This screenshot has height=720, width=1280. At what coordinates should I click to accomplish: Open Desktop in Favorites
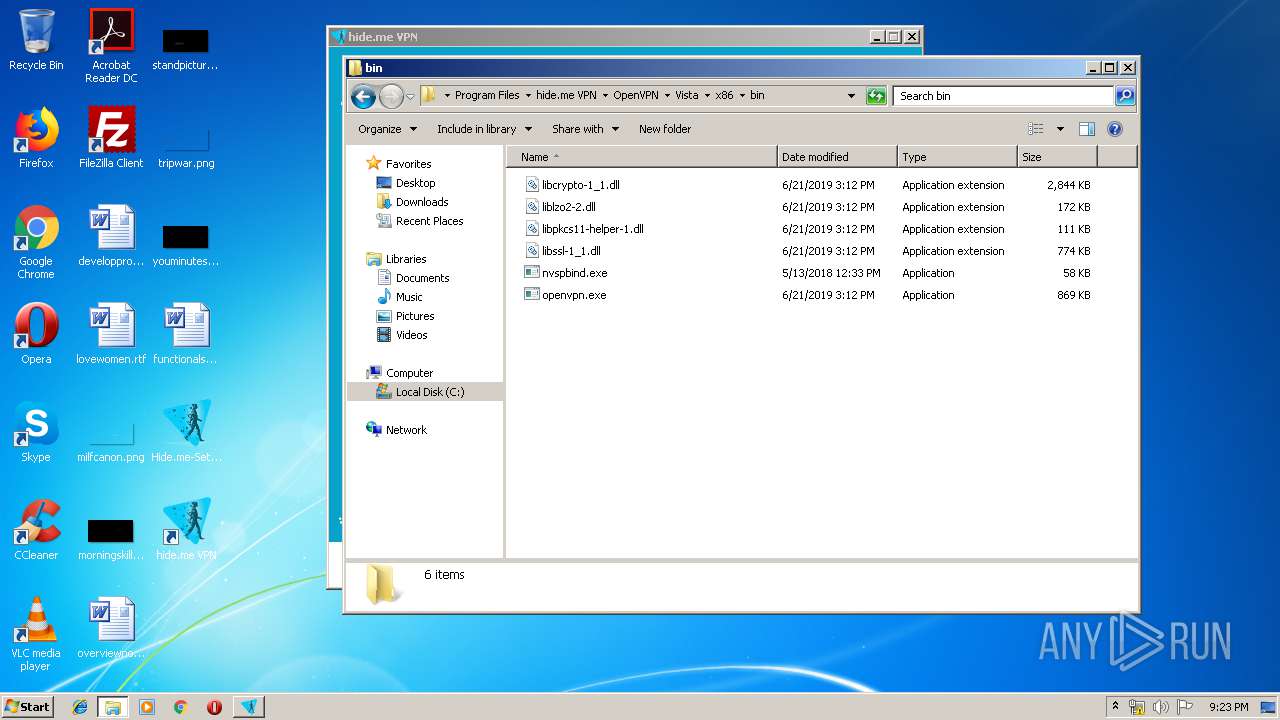[x=415, y=183]
